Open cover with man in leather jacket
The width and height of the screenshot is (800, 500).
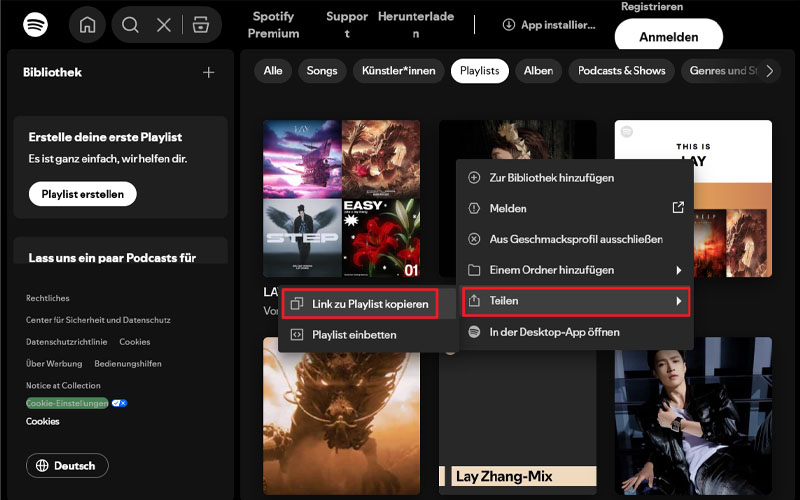pyautogui.click(x=693, y=423)
